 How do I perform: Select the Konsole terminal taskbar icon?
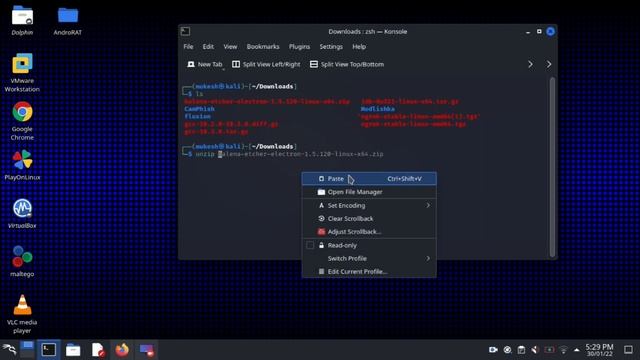coord(49,350)
